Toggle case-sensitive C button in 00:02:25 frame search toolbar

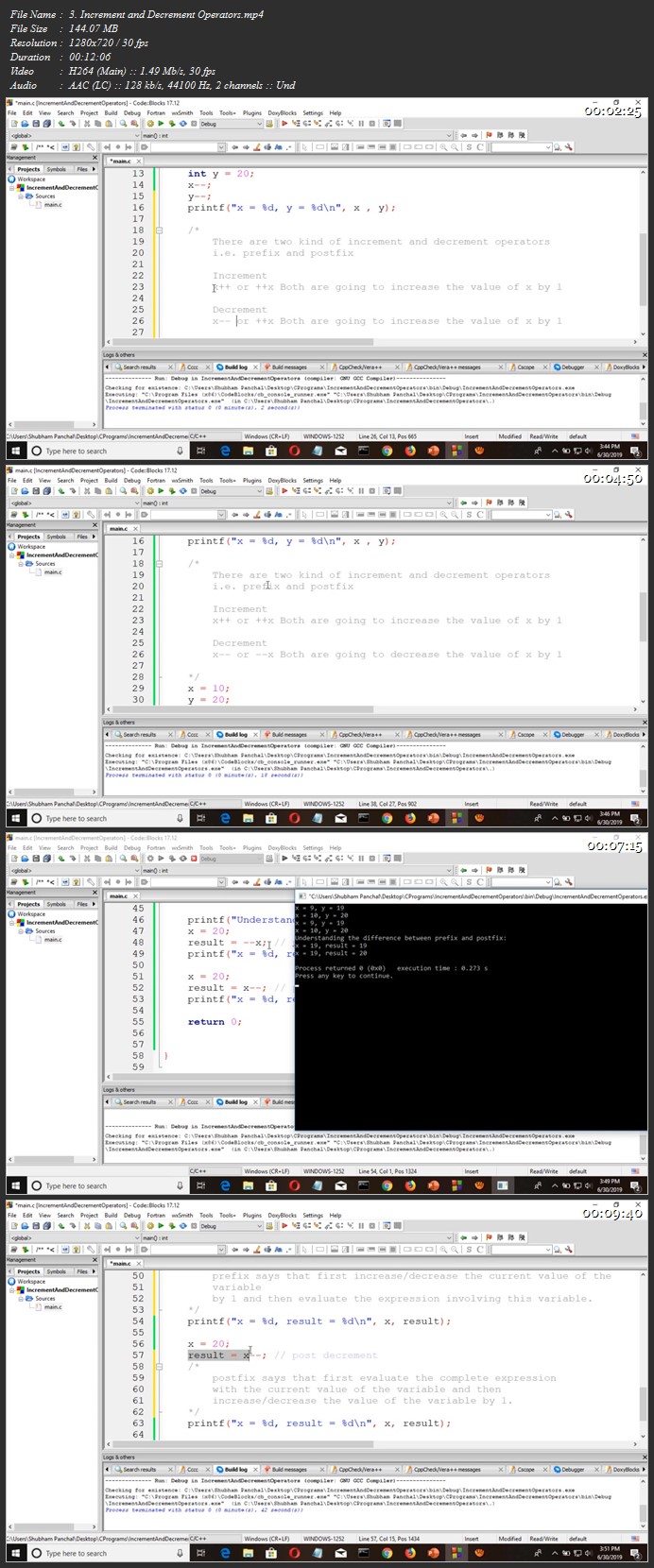point(480,147)
